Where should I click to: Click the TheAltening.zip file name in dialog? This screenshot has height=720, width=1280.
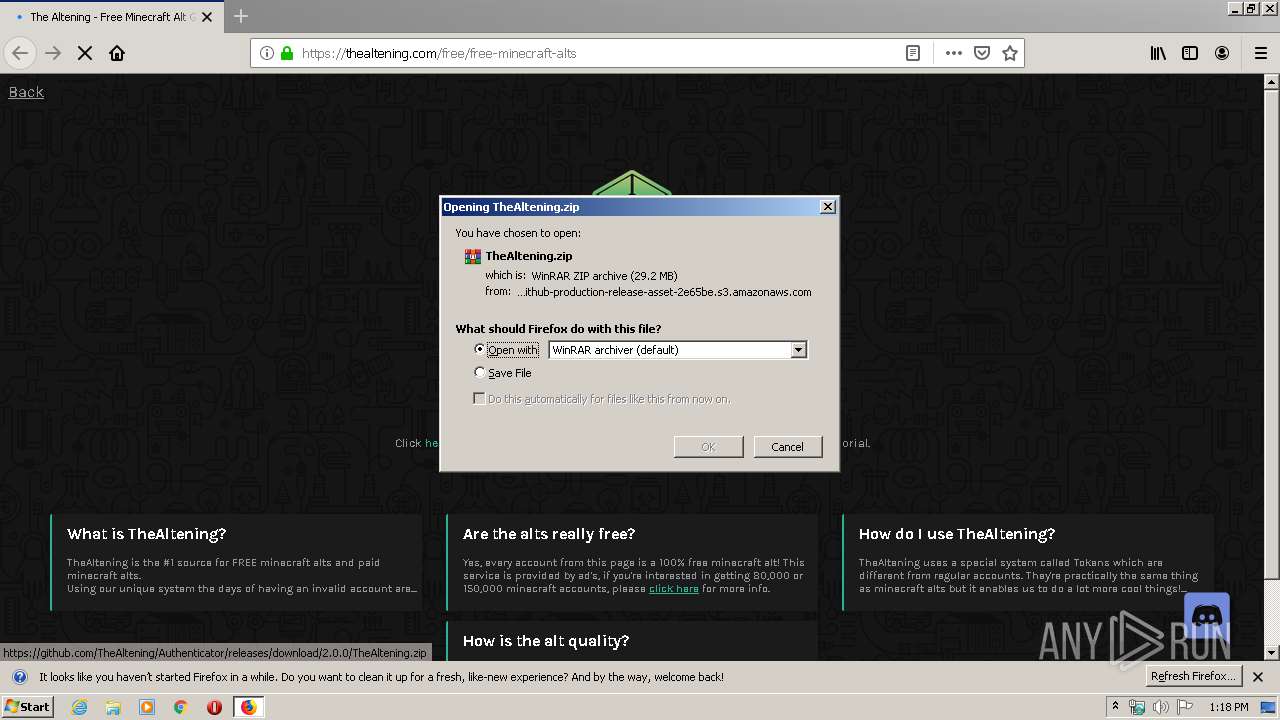[x=529, y=256]
